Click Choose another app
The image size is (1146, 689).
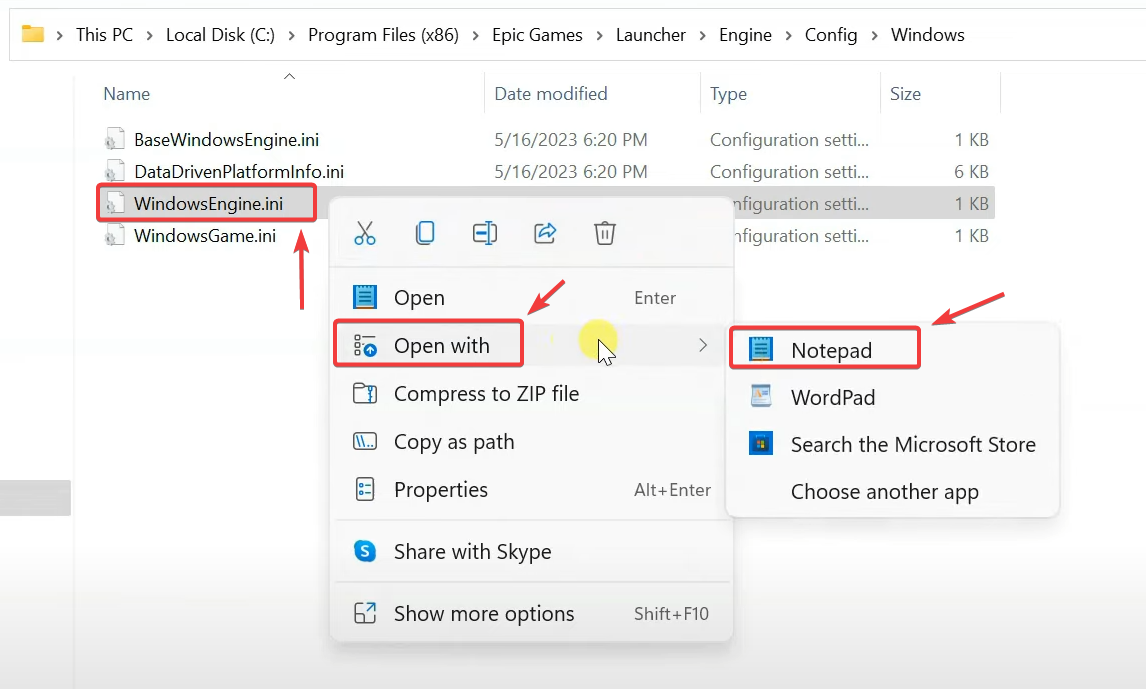[x=893, y=492]
